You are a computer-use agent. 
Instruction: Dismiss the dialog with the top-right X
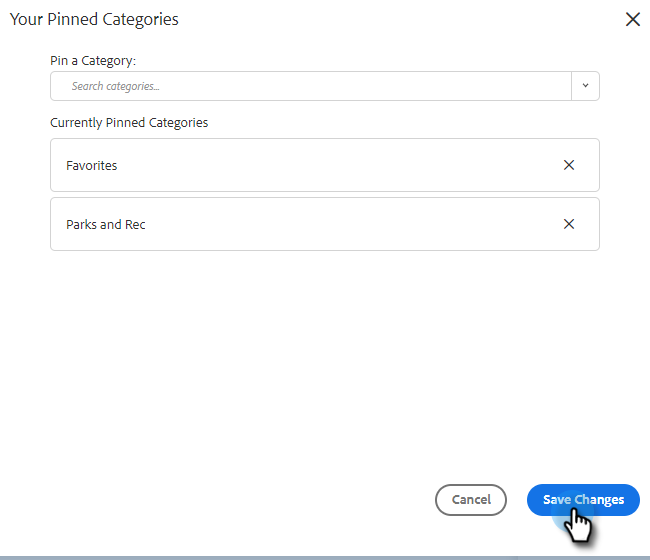[632, 19]
